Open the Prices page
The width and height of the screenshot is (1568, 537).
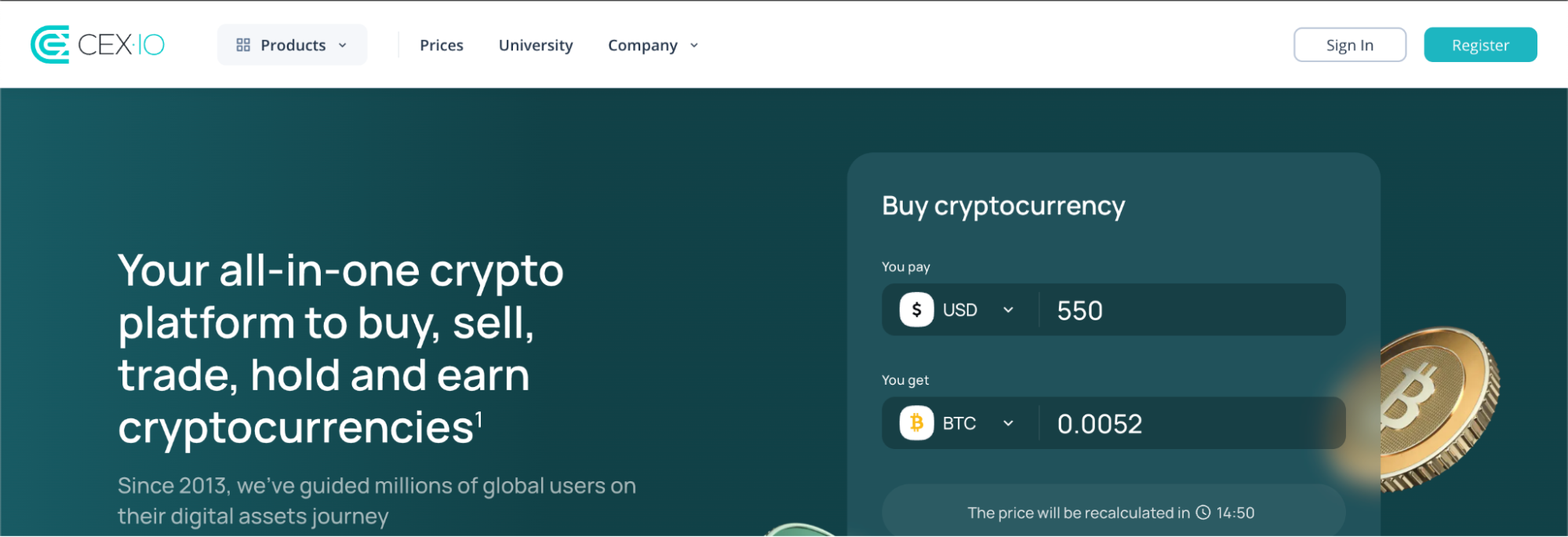pyautogui.click(x=442, y=46)
